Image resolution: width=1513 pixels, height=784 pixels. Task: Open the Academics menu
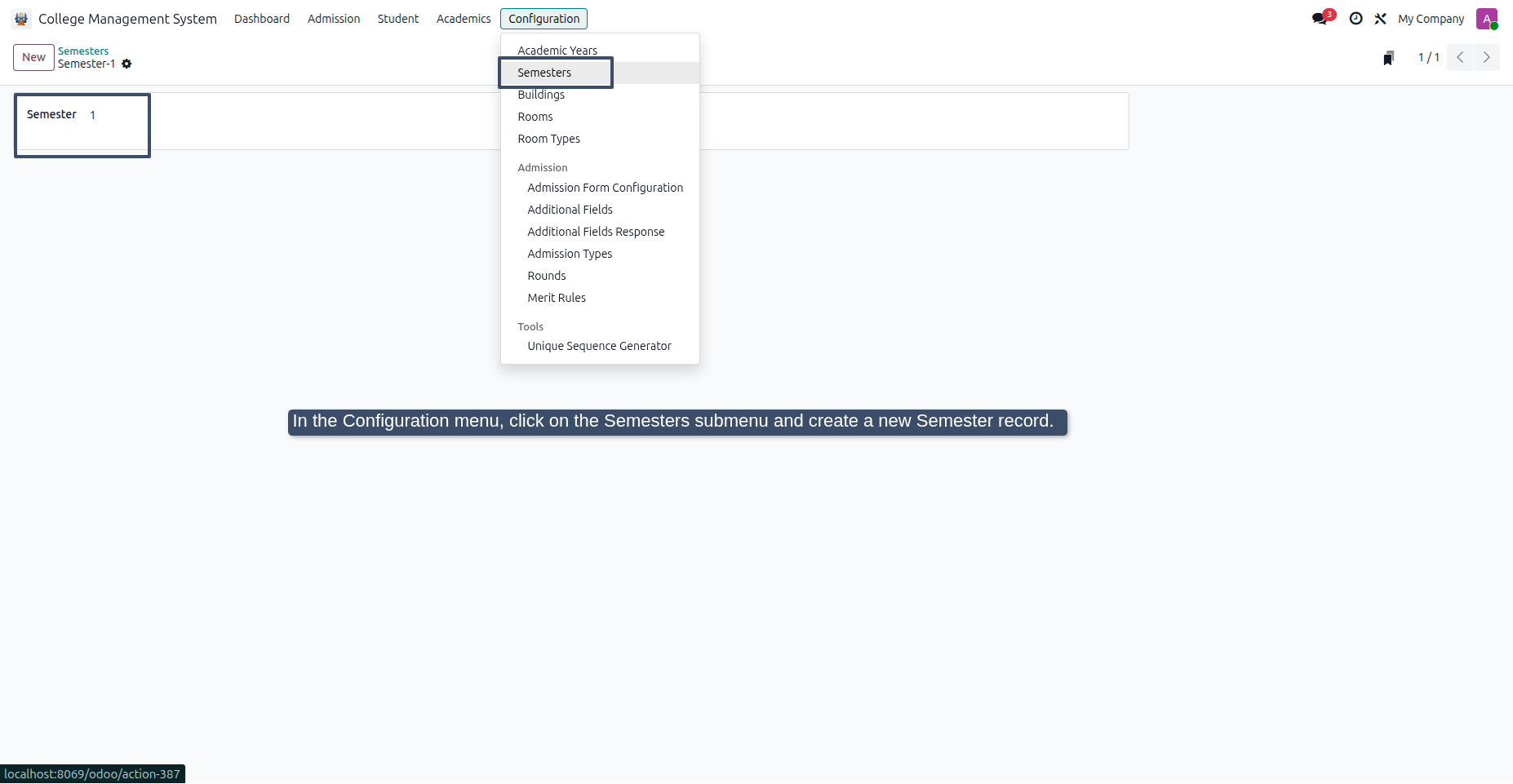pos(464,19)
